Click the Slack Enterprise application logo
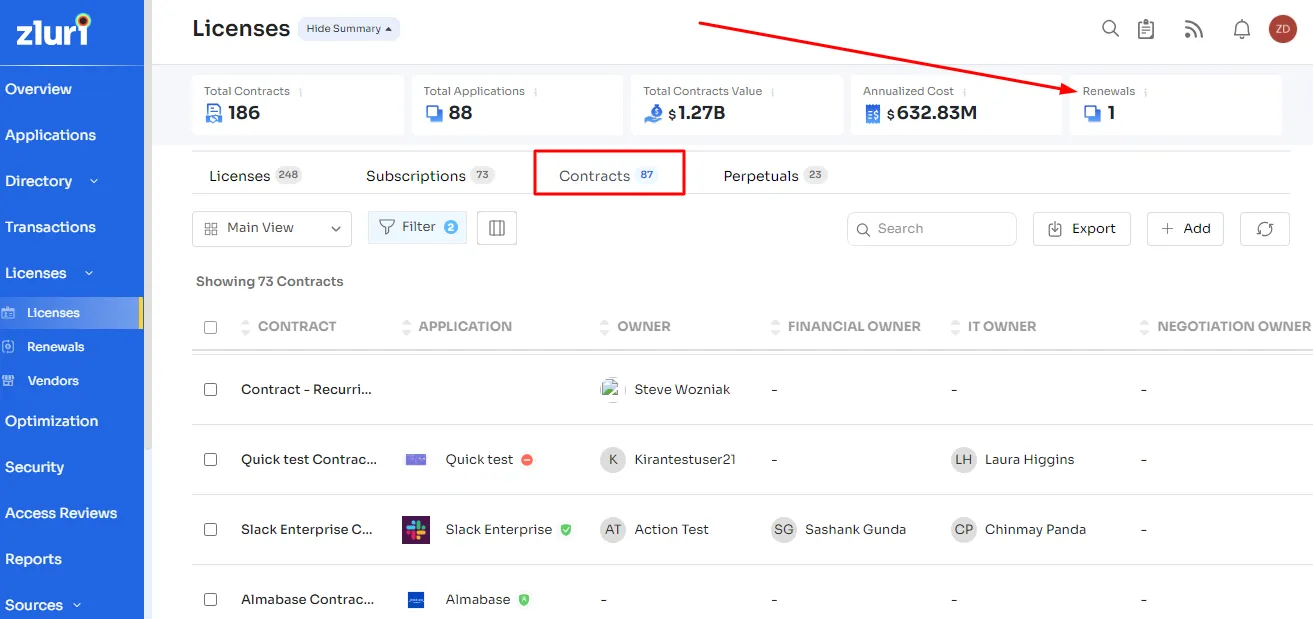This screenshot has width=1313, height=619. pos(416,530)
